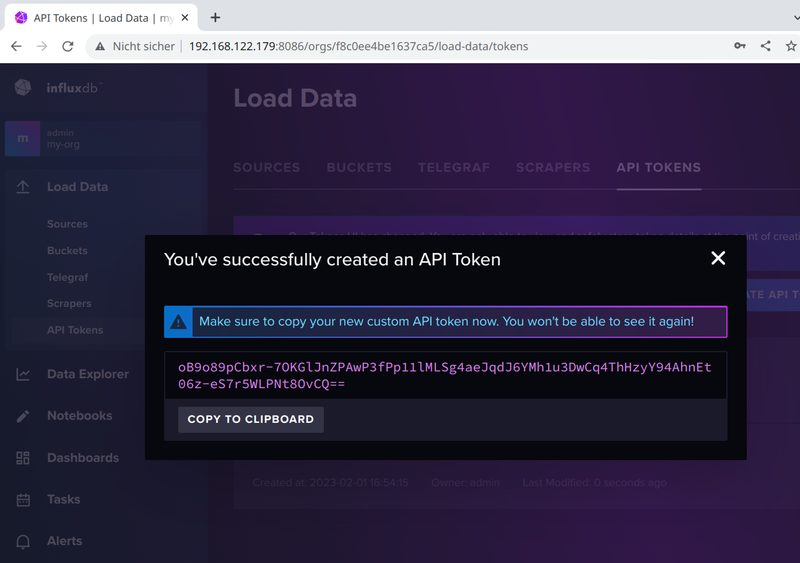Switch to the TELEGRAF tab
The width and height of the screenshot is (800, 563).
point(454,167)
